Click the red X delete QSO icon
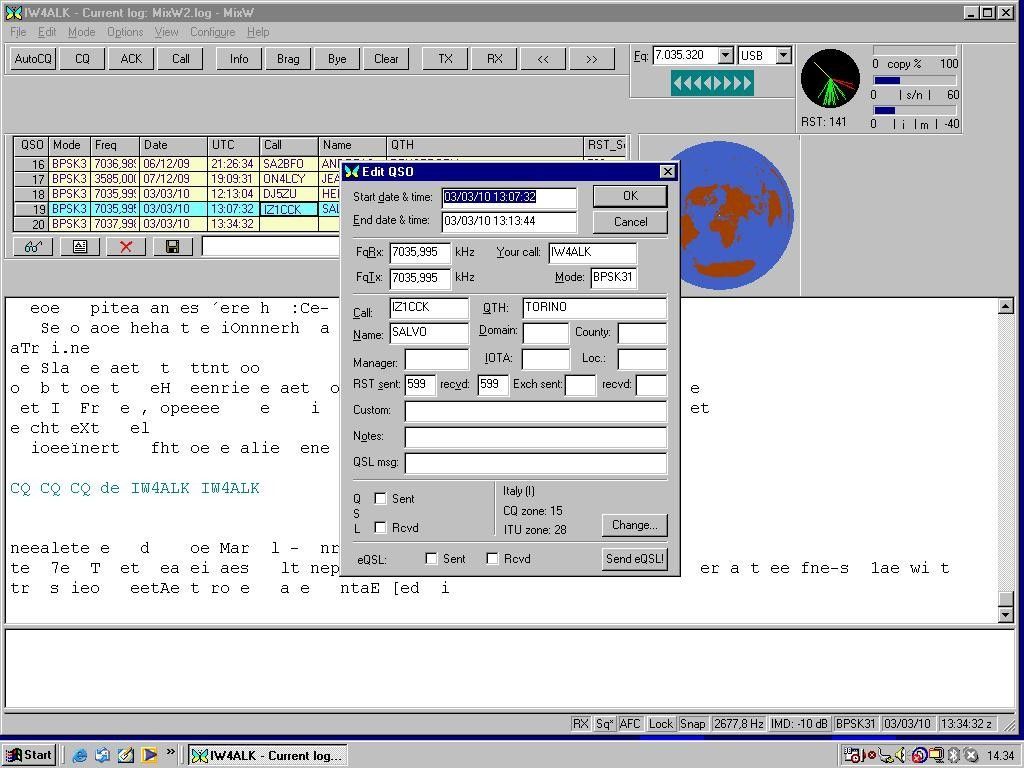 coord(126,246)
